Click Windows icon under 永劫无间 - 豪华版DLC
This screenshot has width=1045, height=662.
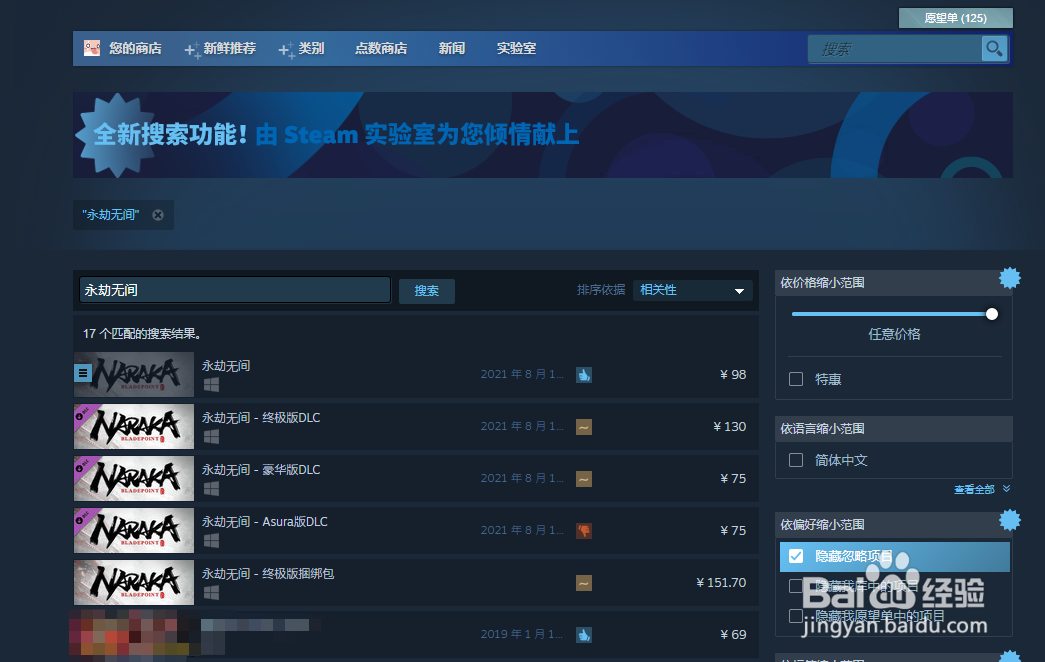coord(211,489)
